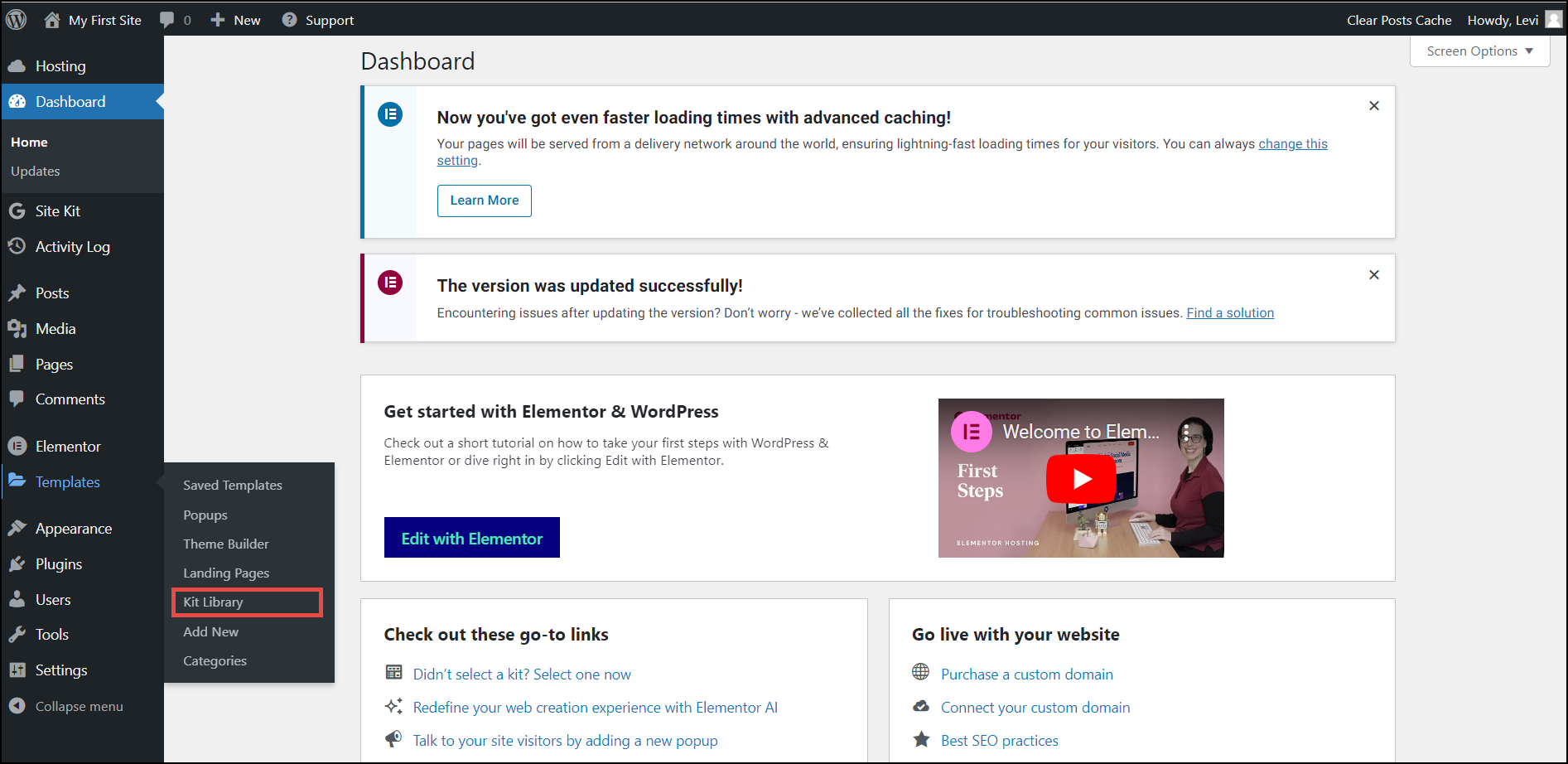Click the star icon beside Best SEO practices
Screen dimensions: 1568x764
tap(921, 739)
